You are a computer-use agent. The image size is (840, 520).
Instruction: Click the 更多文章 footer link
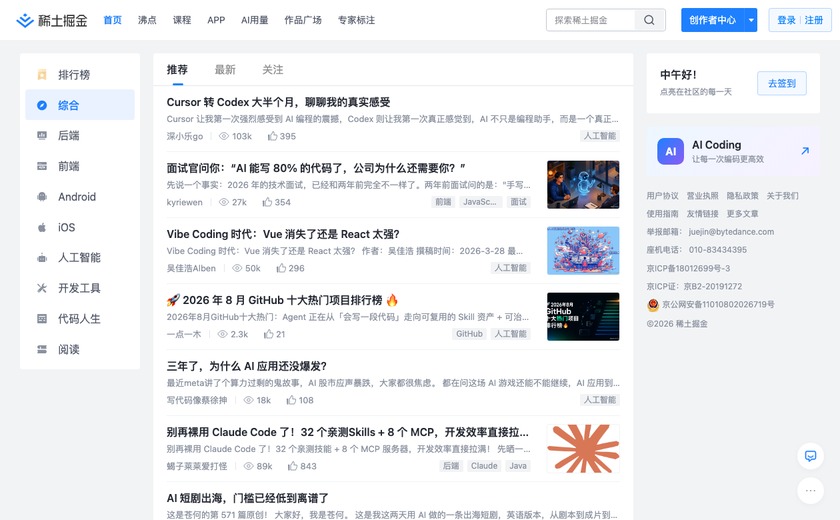(742, 214)
